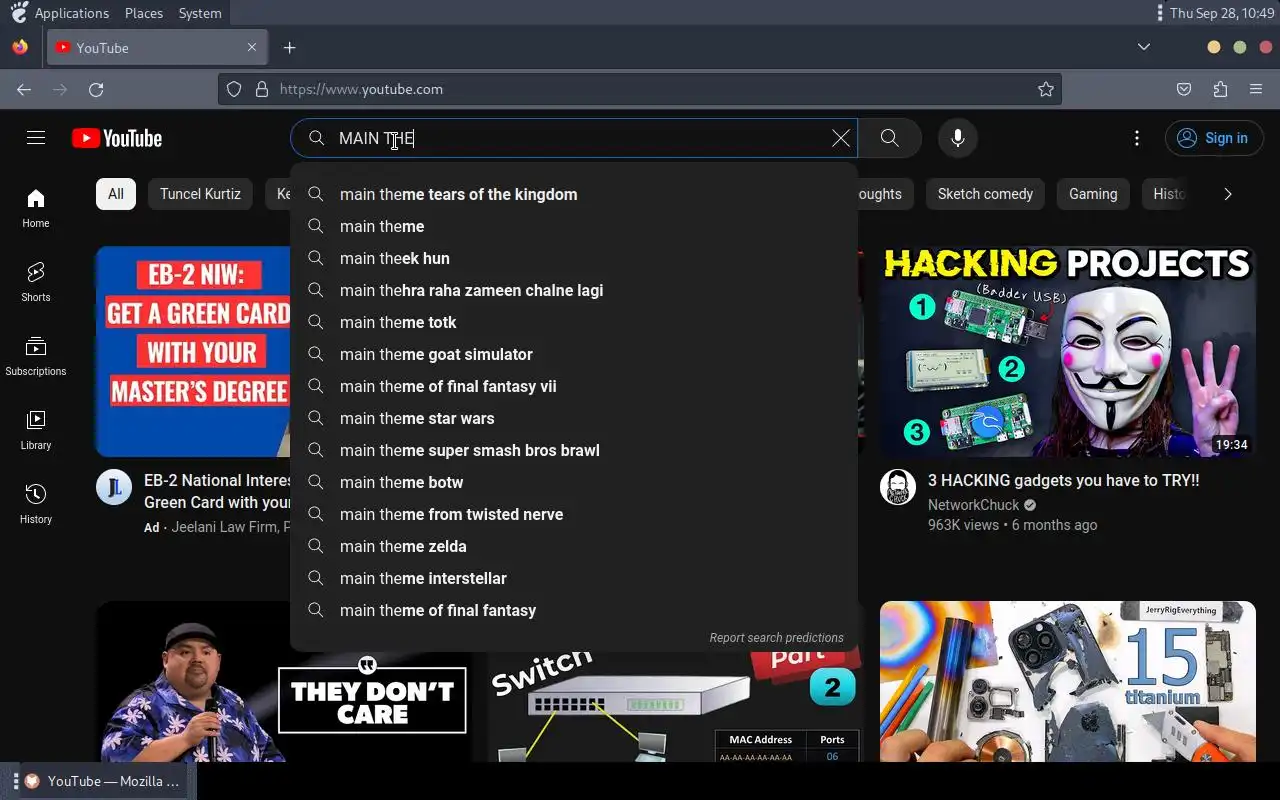Open Shorts in sidebar
The width and height of the screenshot is (1280, 800).
pyautogui.click(x=36, y=282)
